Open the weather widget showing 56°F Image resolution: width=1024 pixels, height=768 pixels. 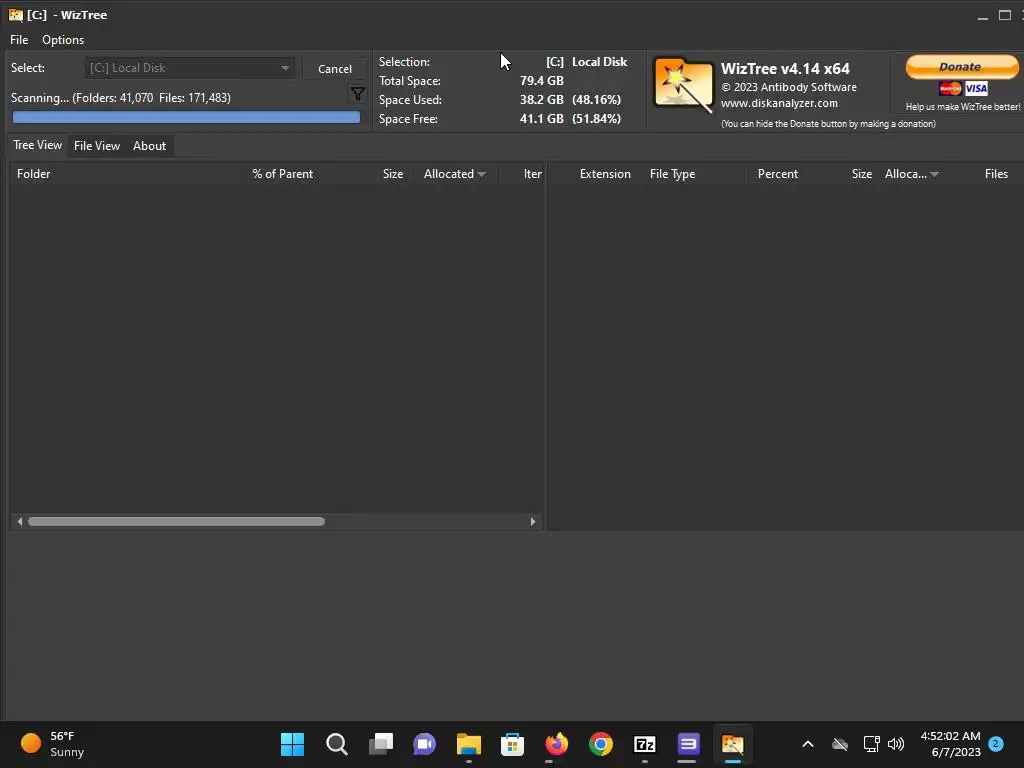point(52,744)
